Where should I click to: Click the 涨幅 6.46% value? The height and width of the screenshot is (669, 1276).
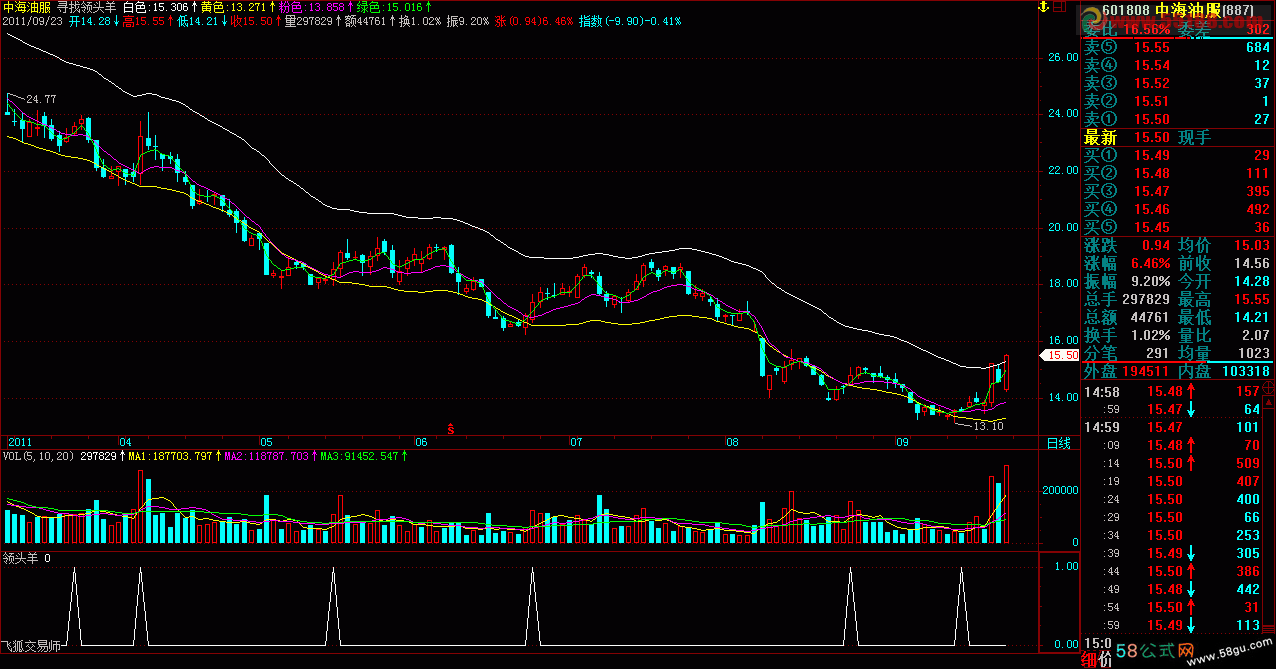point(1151,263)
